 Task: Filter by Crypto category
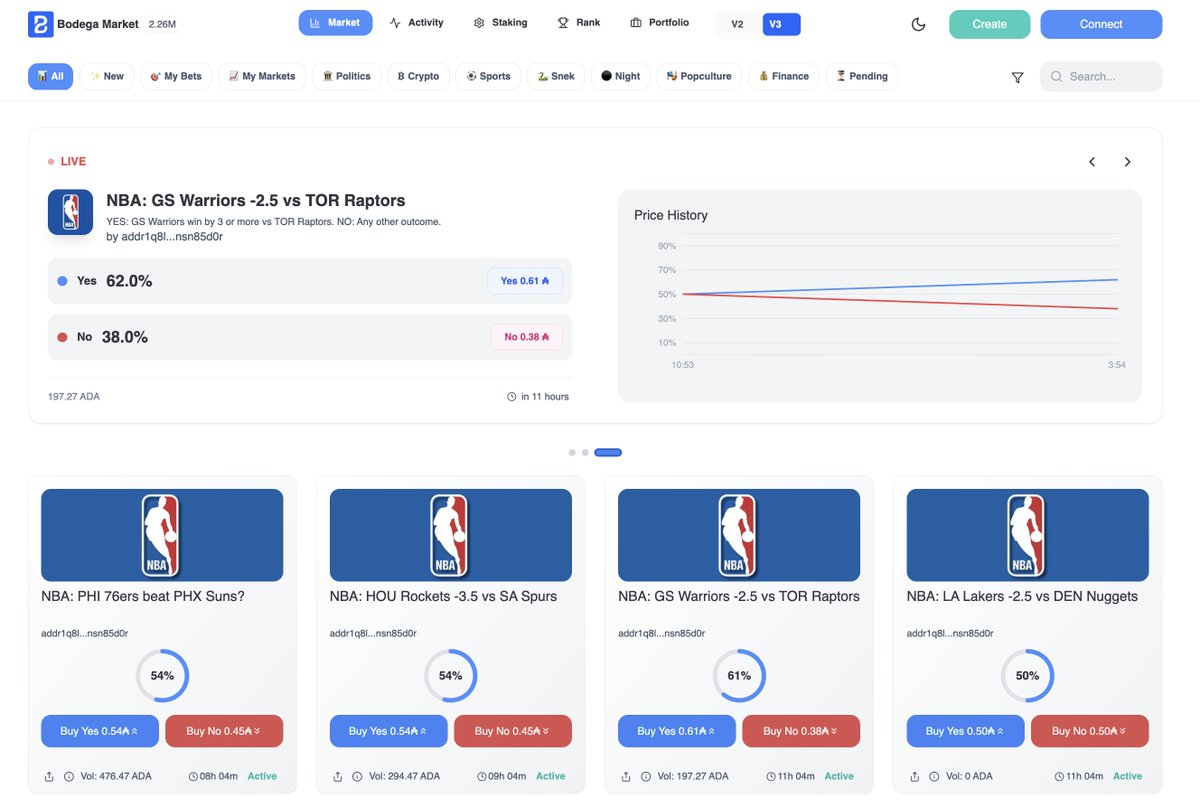[418, 76]
